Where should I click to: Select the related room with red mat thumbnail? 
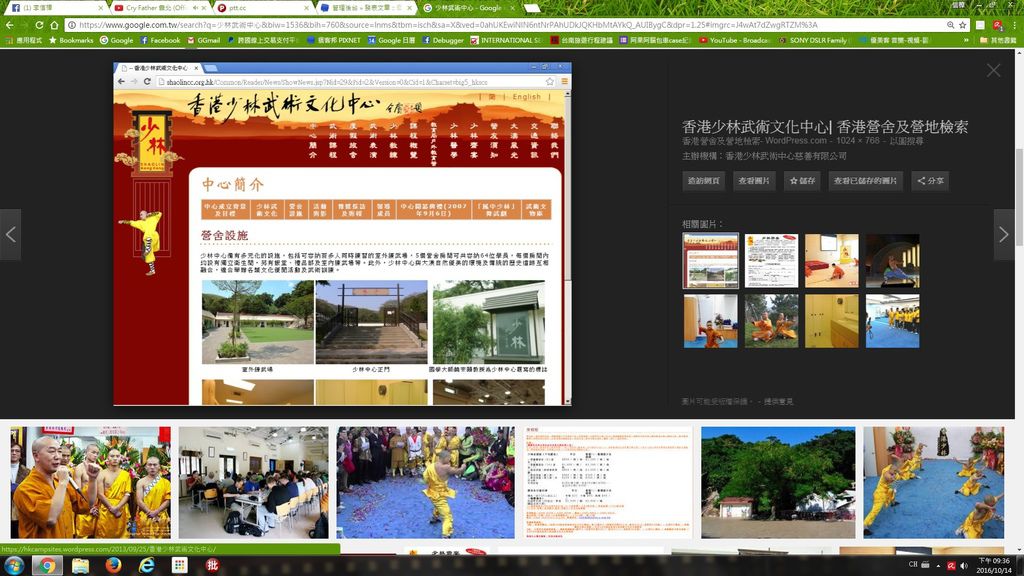click(x=831, y=261)
